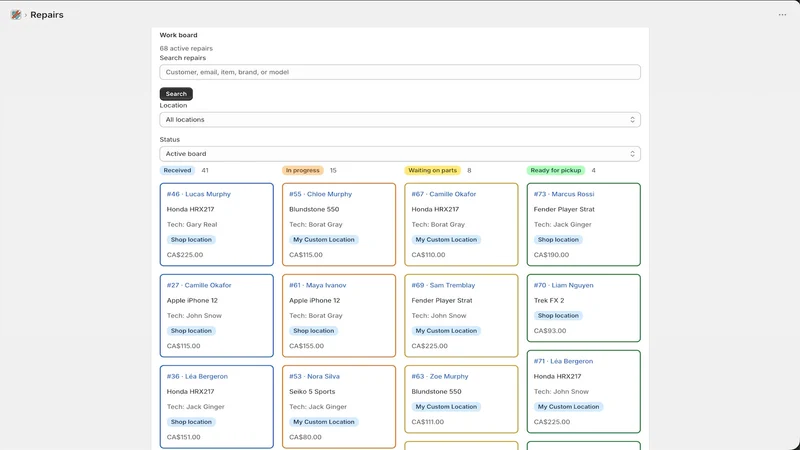Screen dimensions: 800x450
Task: Click My Custom Location tag on #69 card
Action: pyautogui.click(x=446, y=331)
